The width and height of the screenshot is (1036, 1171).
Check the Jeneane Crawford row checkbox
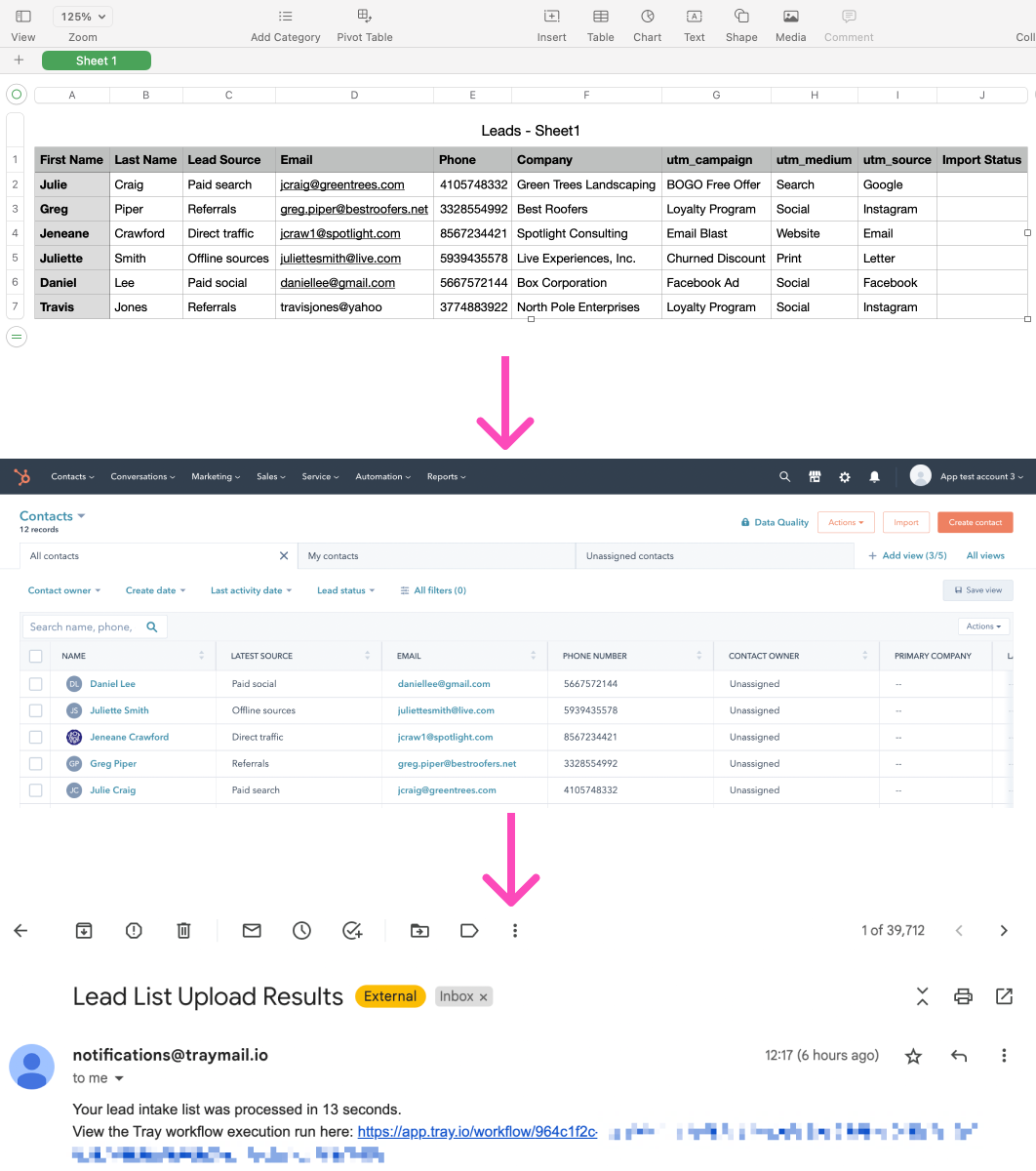[x=36, y=737]
